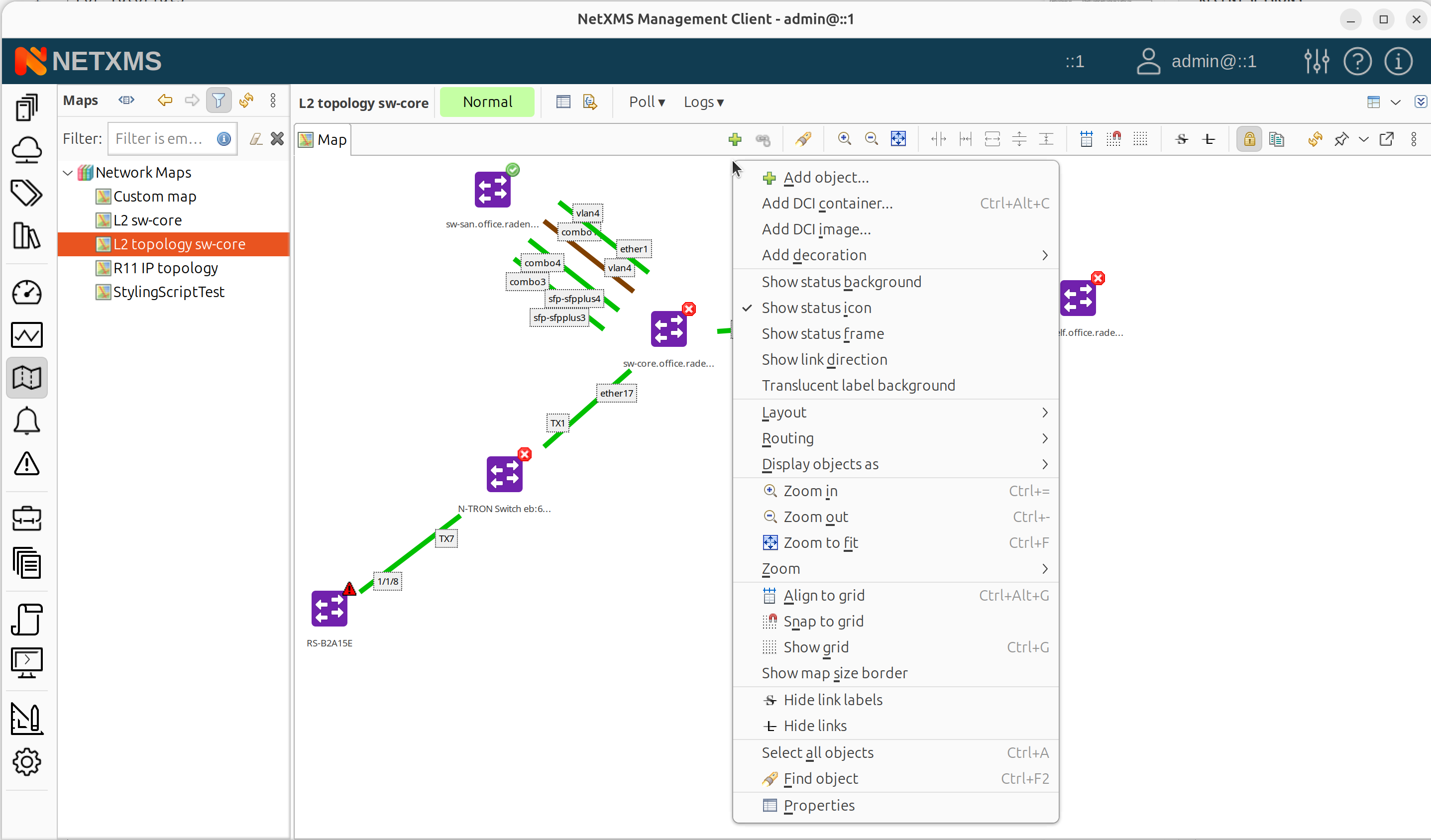This screenshot has width=1431, height=840.
Task: Select the sw-core.office switch node on map
Action: pos(668,329)
